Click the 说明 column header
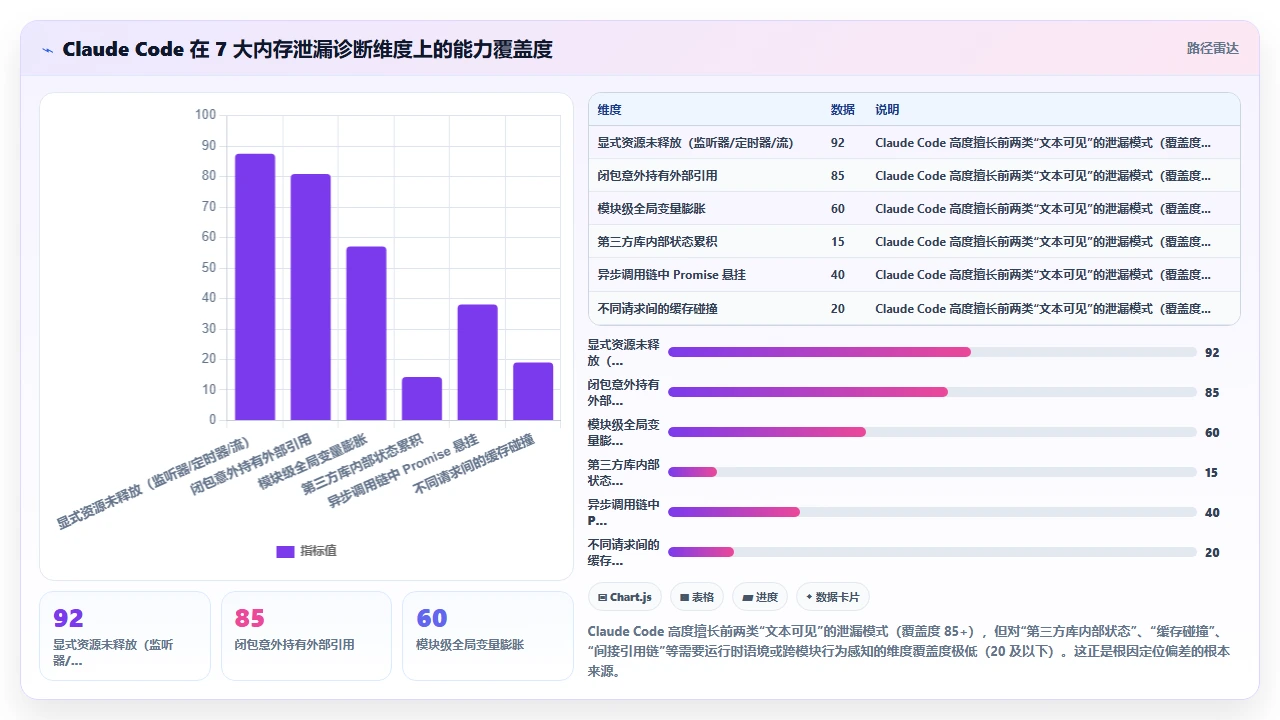 887,110
